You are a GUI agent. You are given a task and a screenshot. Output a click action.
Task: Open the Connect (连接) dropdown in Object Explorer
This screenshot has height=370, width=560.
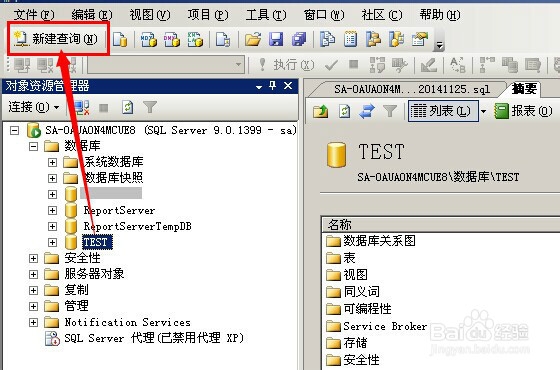click(x=34, y=107)
